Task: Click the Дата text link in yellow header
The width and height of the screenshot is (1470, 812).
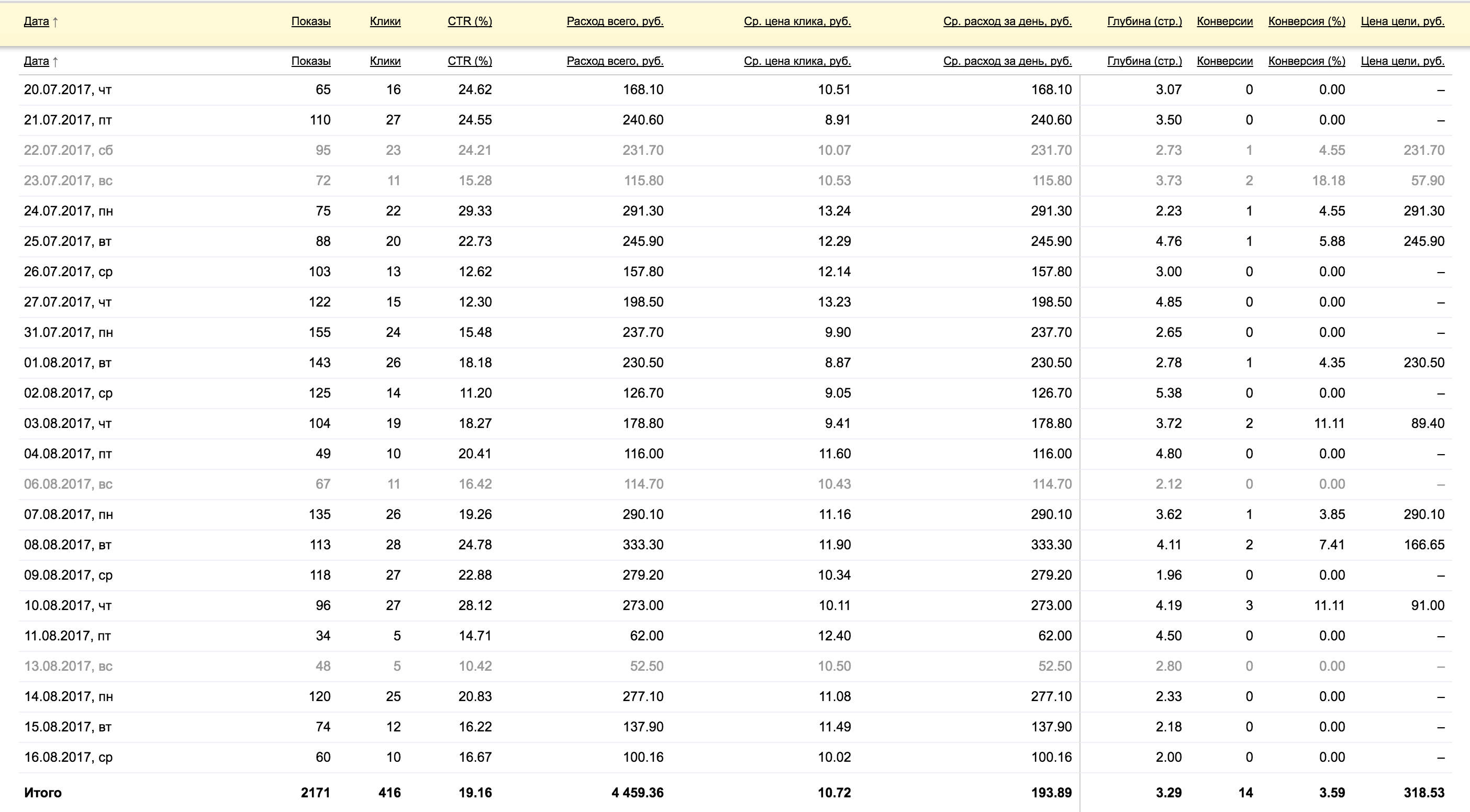Action: (x=36, y=21)
